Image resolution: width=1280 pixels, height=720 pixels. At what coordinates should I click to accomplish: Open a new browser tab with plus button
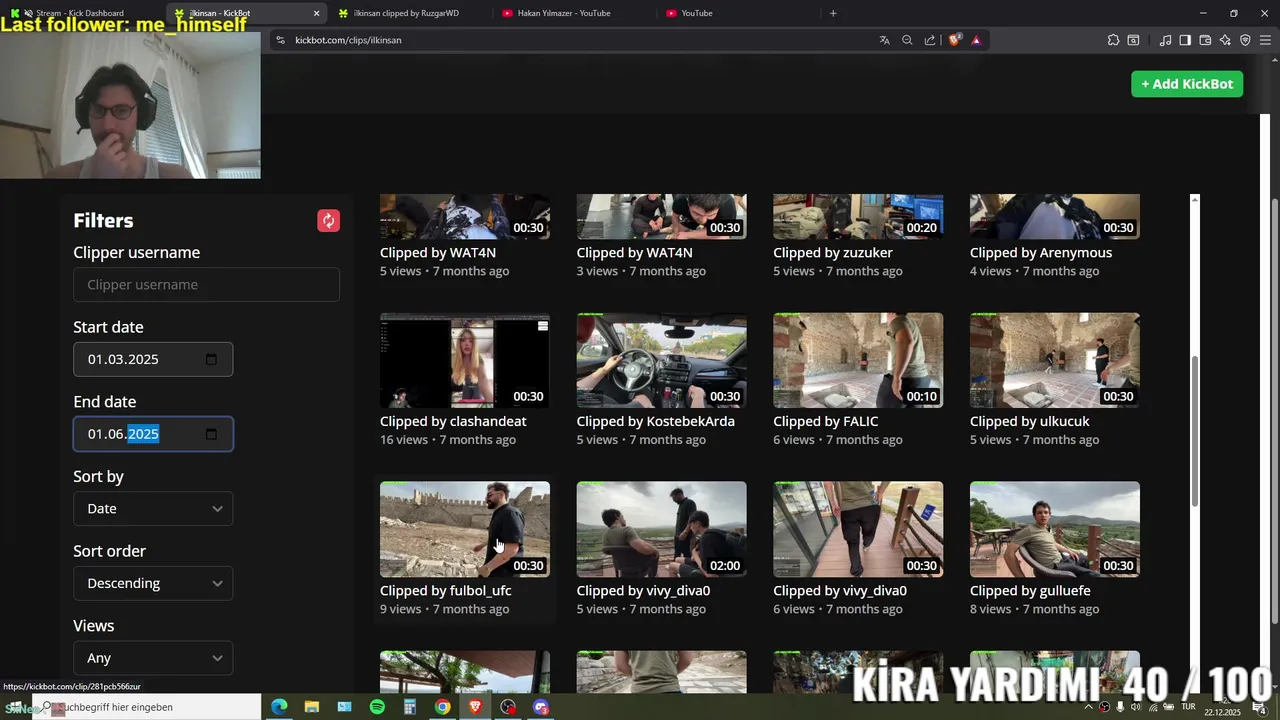click(x=833, y=13)
